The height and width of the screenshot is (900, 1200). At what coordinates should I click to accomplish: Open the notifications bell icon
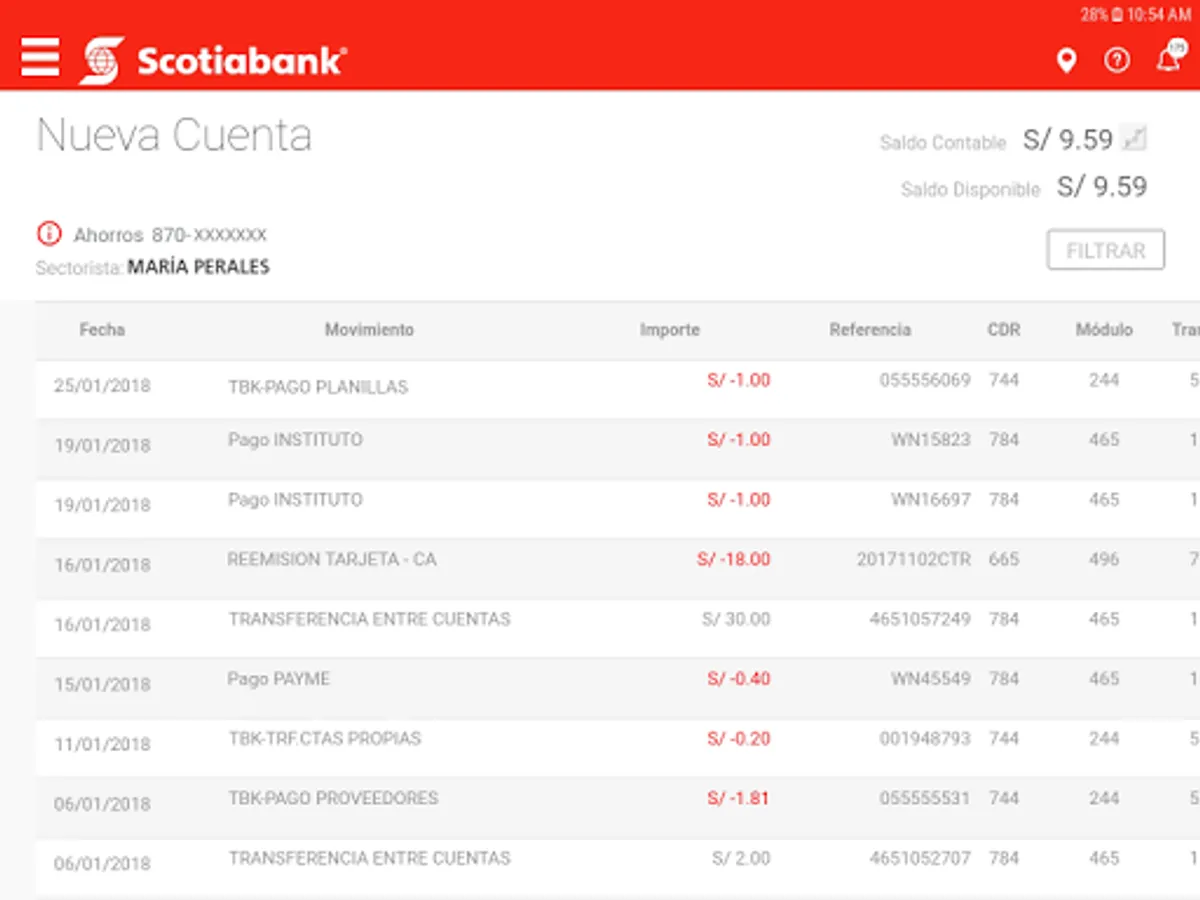coord(1169,59)
